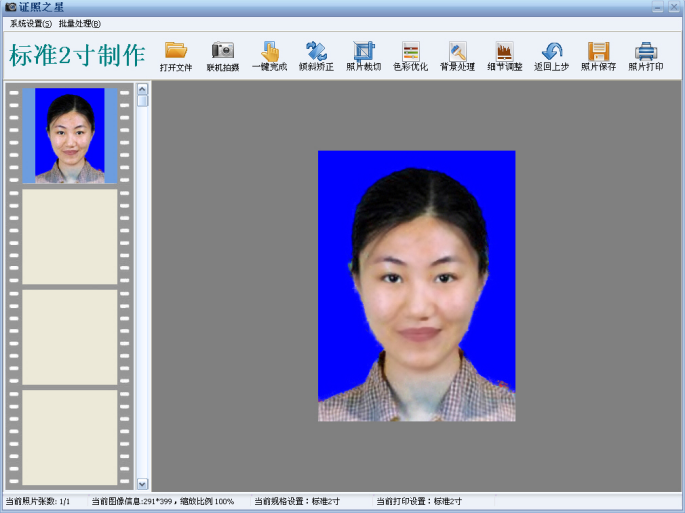Screen dimensions: 685x513
Task: Click the main portrait preview image
Action: tap(416, 286)
